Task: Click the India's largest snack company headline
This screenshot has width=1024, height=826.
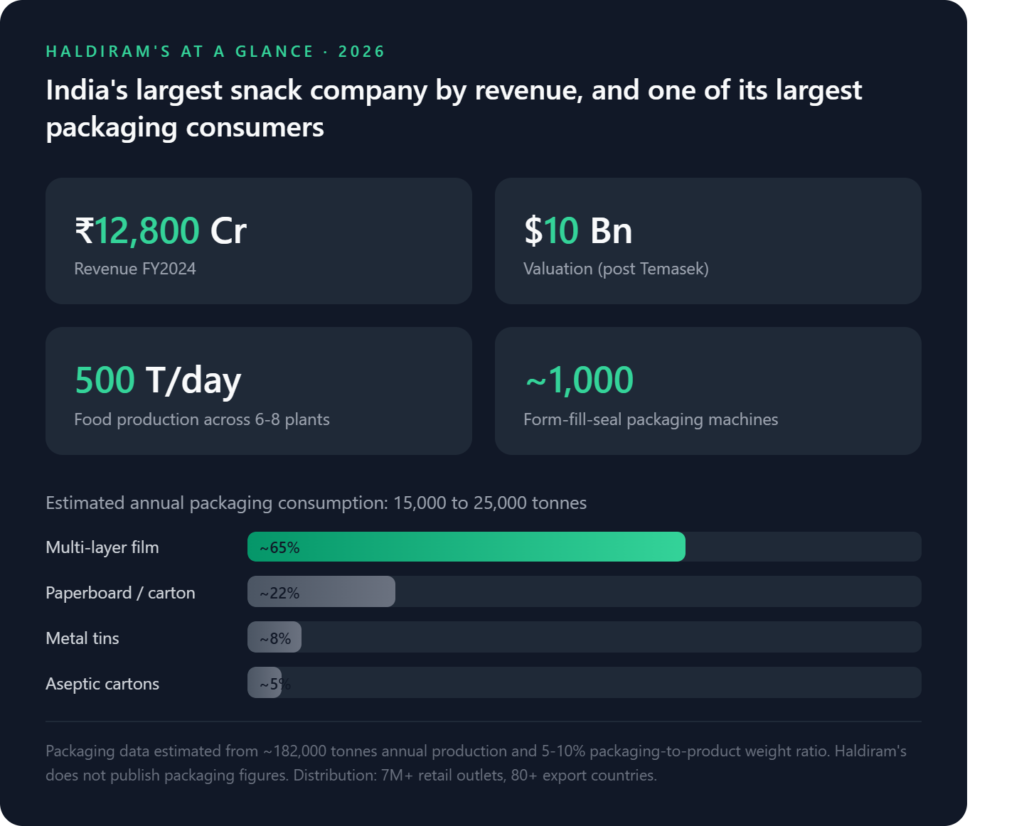Action: pos(454,108)
